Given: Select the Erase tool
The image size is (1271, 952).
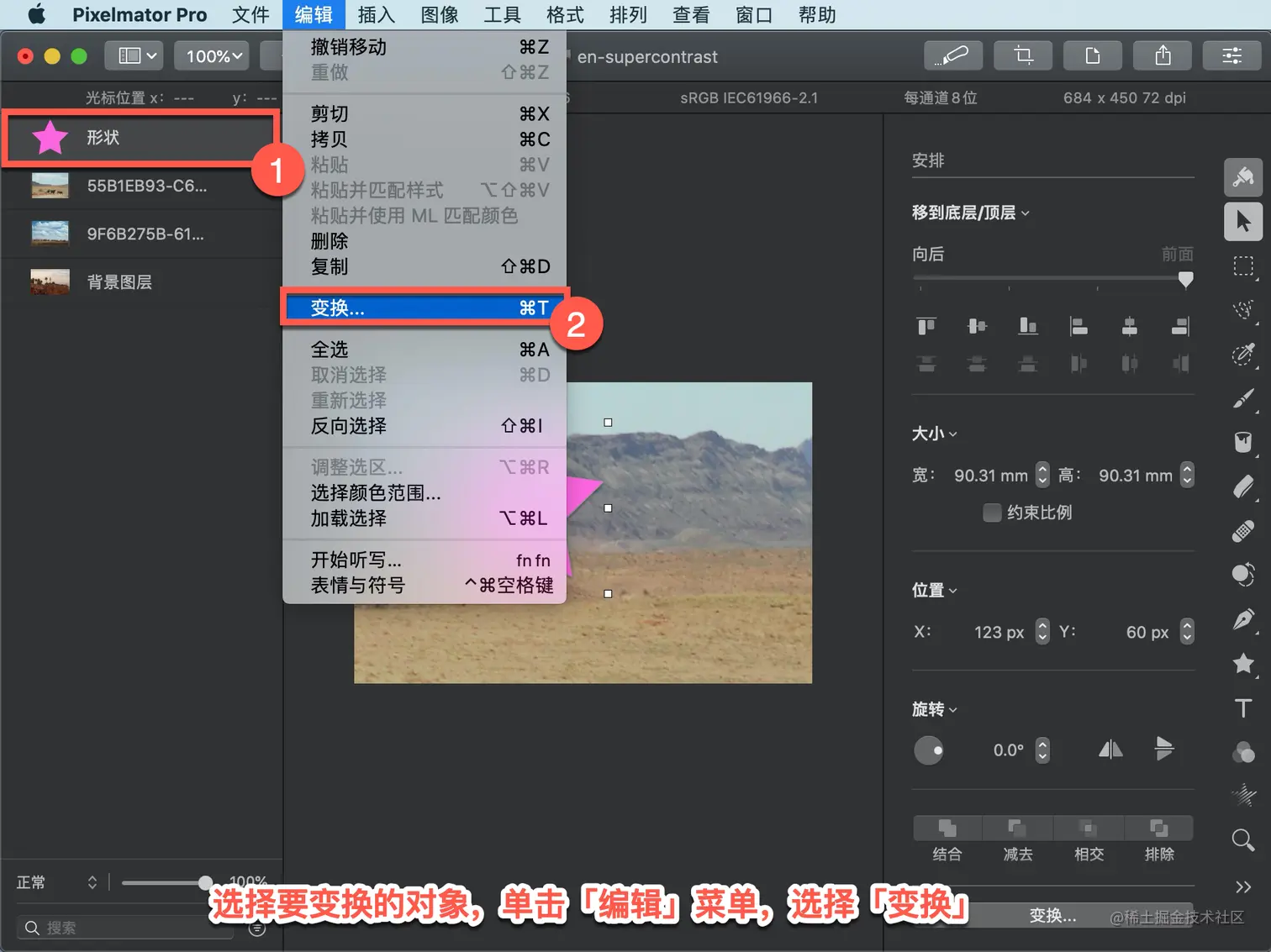Looking at the screenshot, I should tap(1243, 487).
